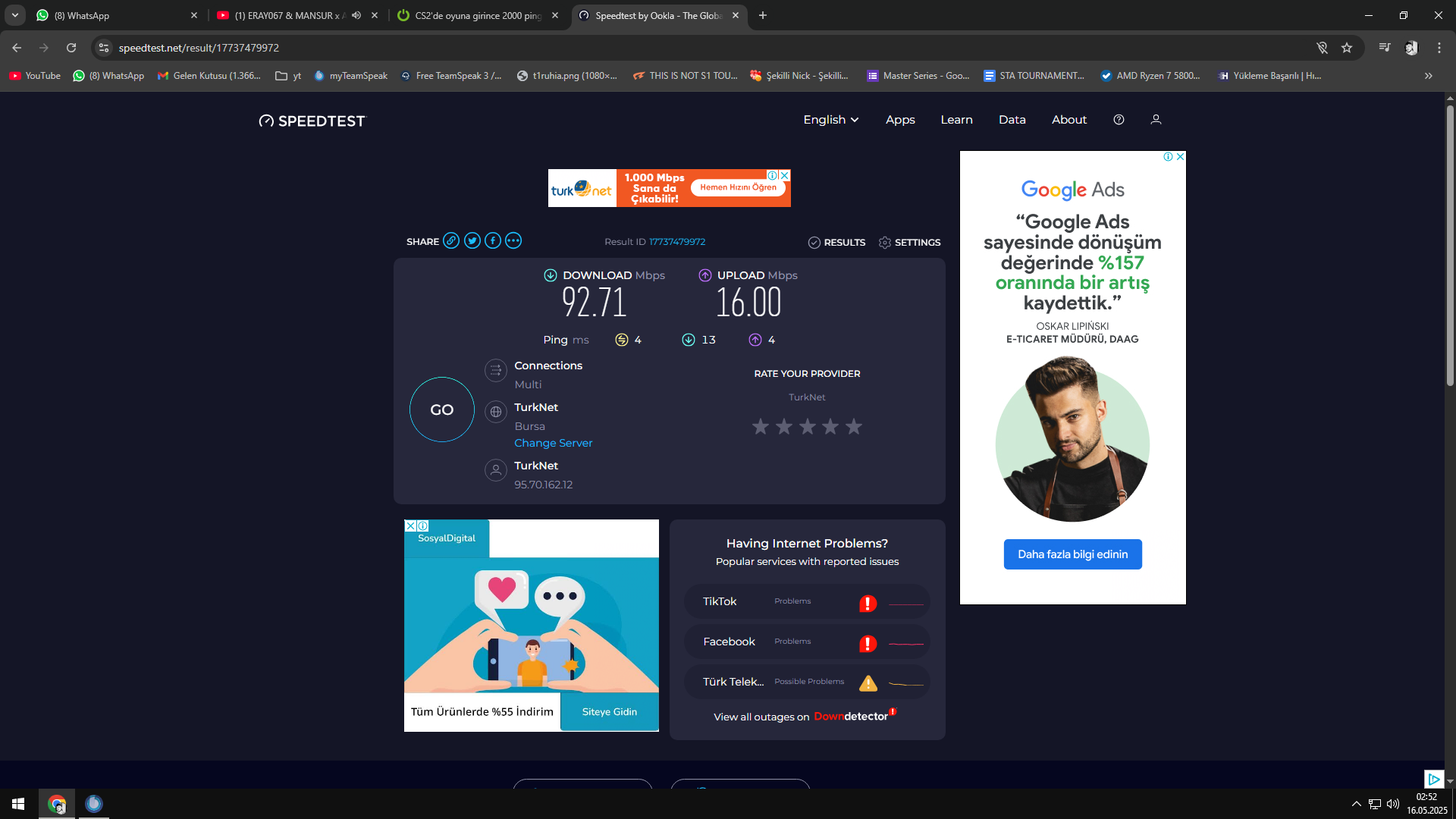The height and width of the screenshot is (819, 1456).
Task: Share result on Twitter icon
Action: point(472,241)
